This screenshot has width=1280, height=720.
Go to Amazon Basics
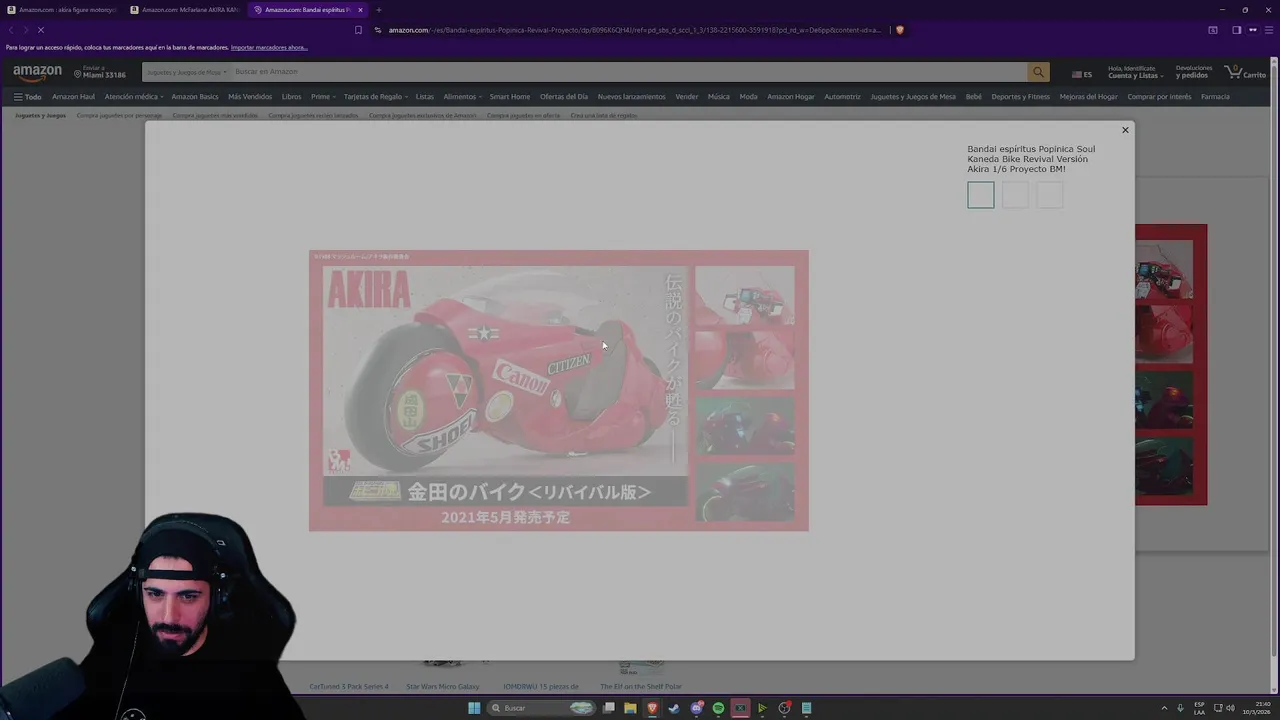[194, 97]
